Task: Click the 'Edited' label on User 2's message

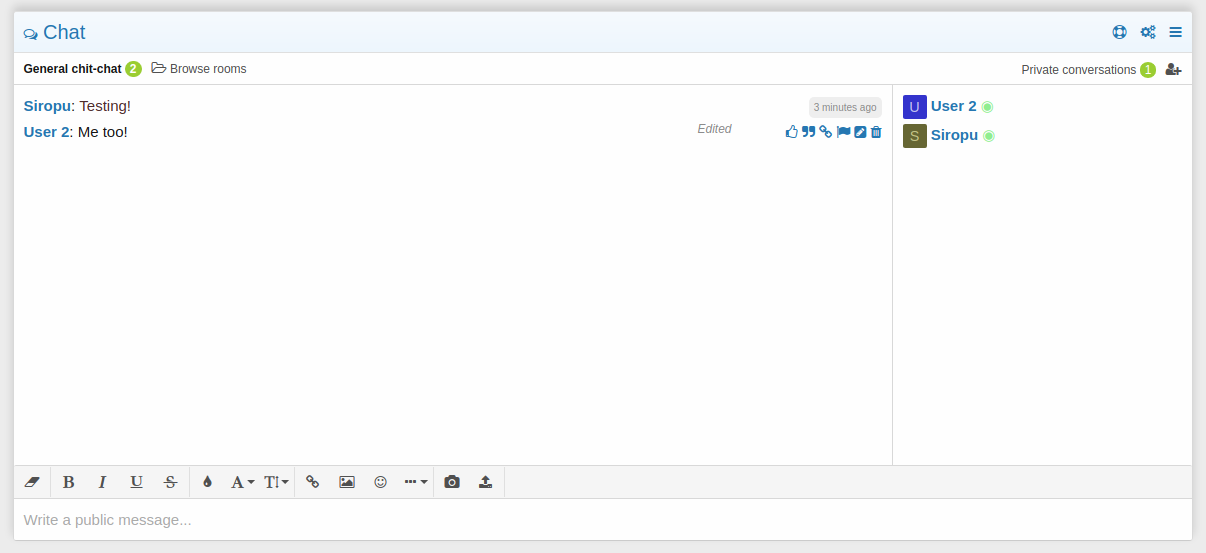Action: tap(714, 129)
